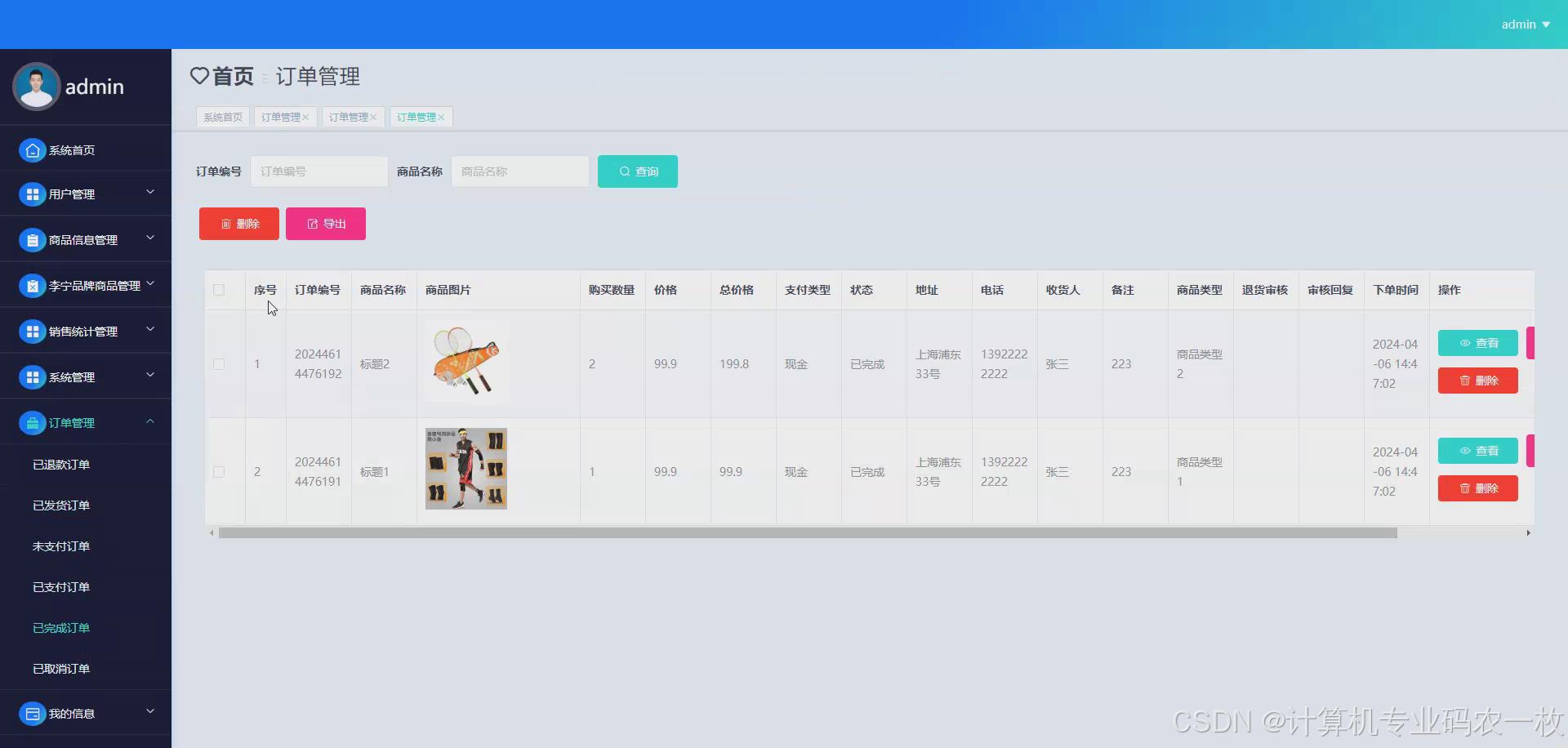This screenshot has width=1568, height=748.
Task: Collapse the 订单管理 menu chevron
Action: [x=150, y=421]
